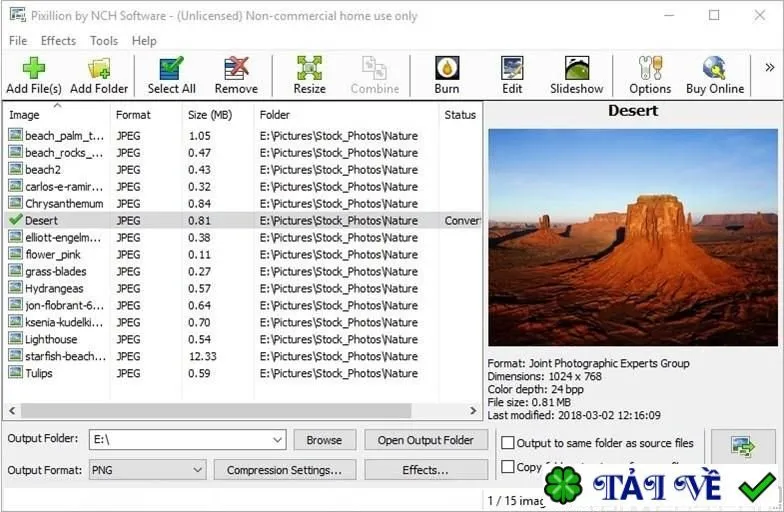Click the Edit image toolbar icon
The image size is (784, 512).
pos(512,68)
